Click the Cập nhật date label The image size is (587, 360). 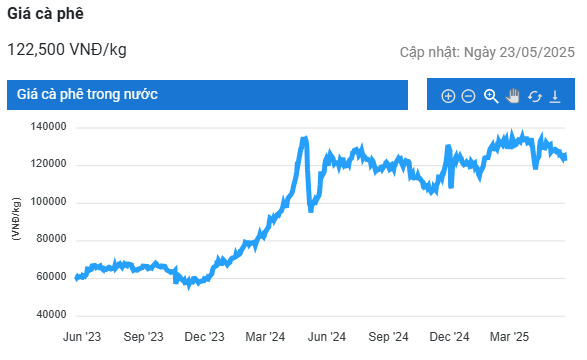(487, 52)
